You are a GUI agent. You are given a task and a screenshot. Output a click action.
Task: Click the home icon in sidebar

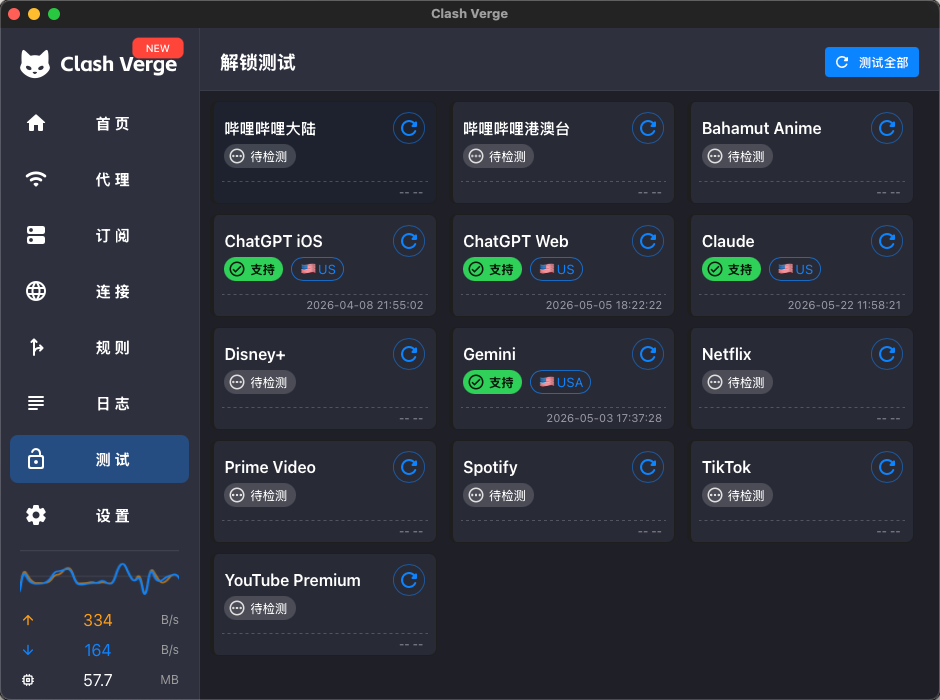point(36,123)
